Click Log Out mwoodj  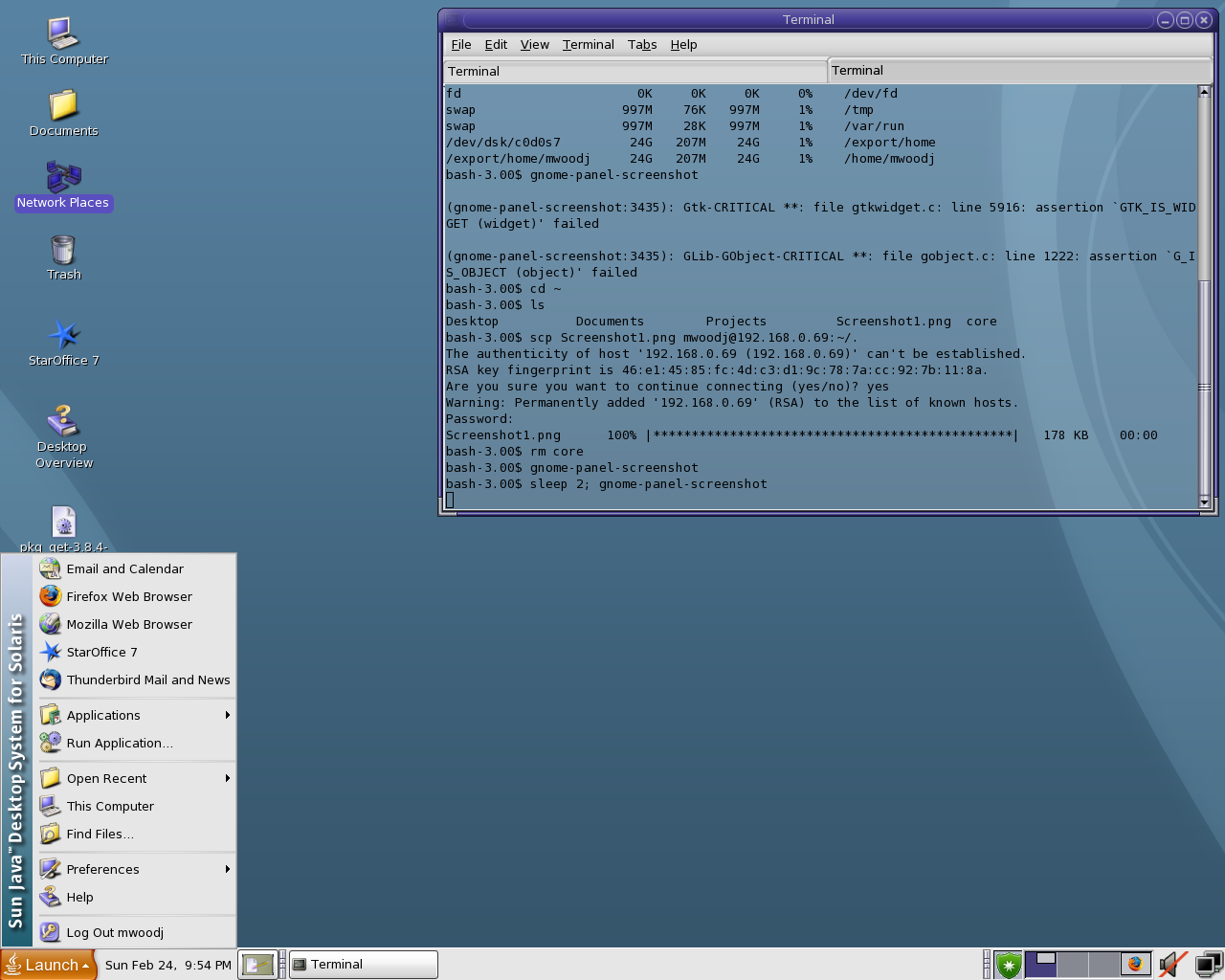tap(115, 932)
